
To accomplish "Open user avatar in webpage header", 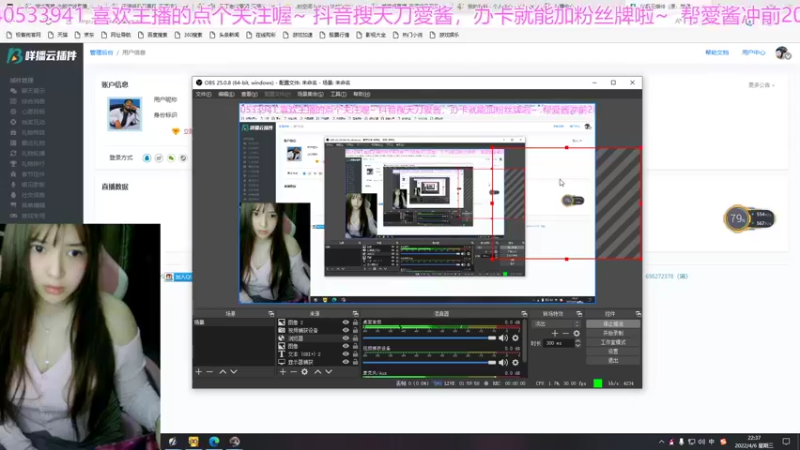I will coord(782,53).
